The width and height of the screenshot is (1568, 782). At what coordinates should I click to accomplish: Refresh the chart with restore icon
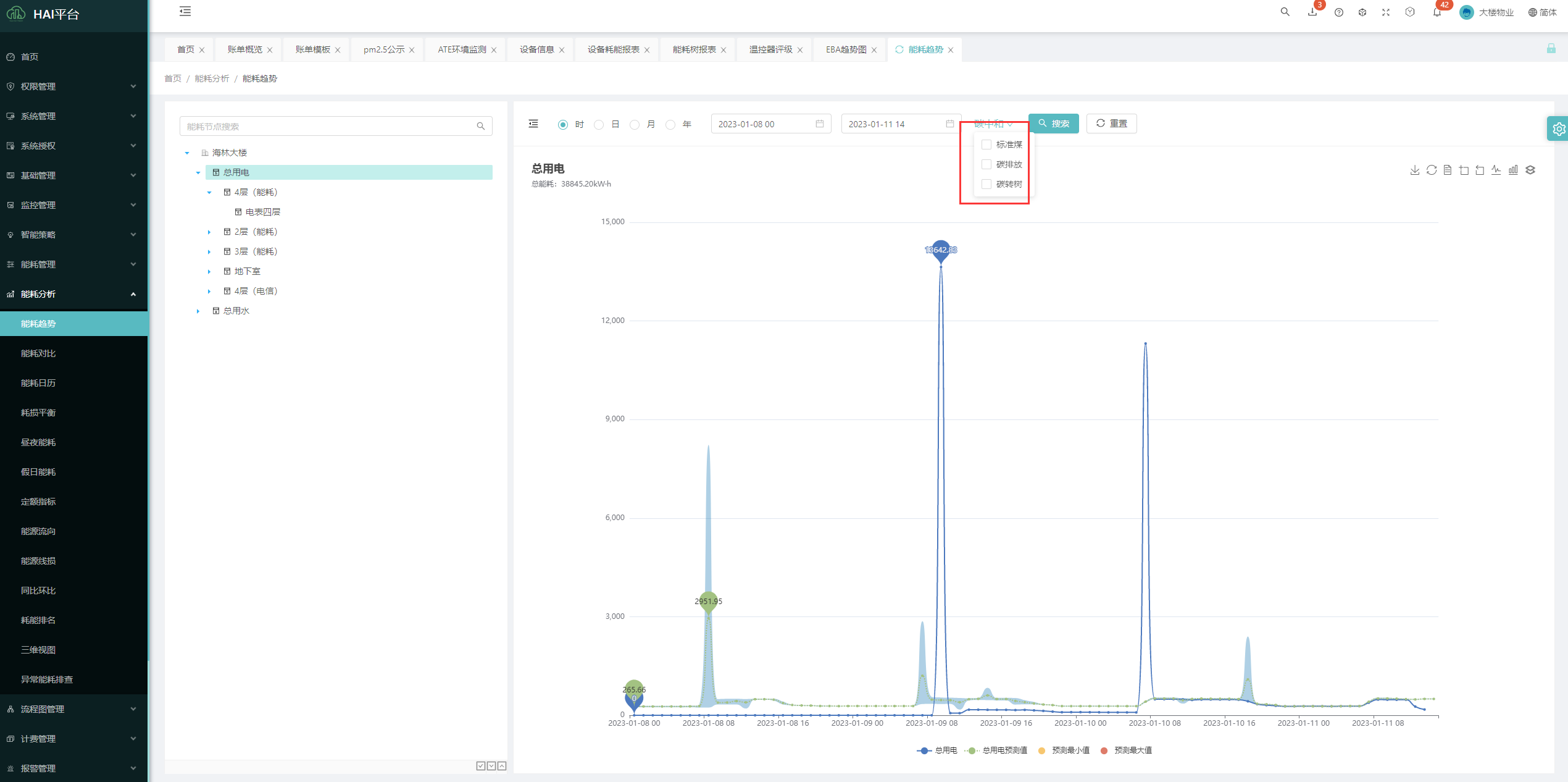coord(1431,170)
